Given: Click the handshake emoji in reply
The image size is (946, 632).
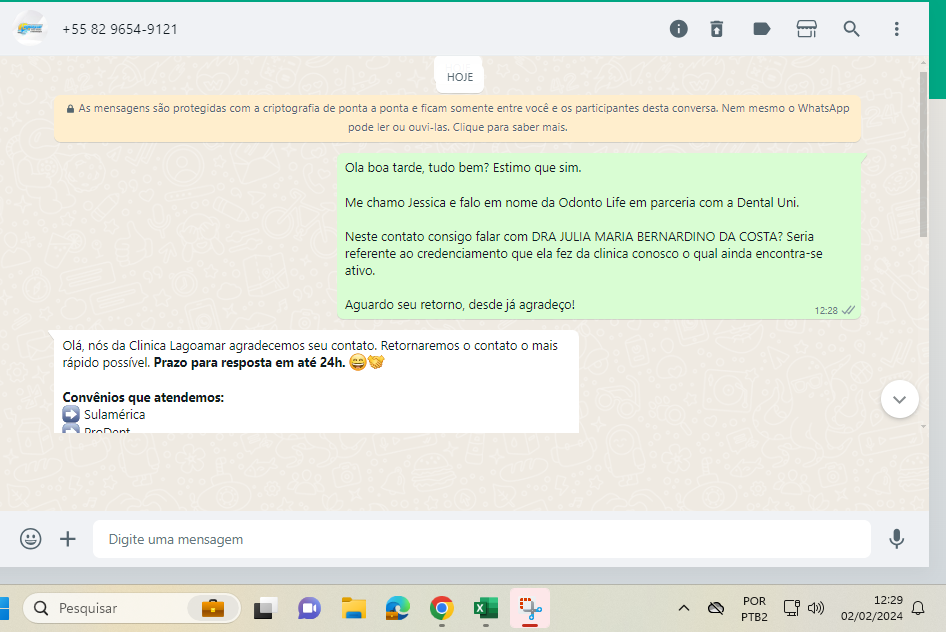Looking at the screenshot, I should (376, 362).
